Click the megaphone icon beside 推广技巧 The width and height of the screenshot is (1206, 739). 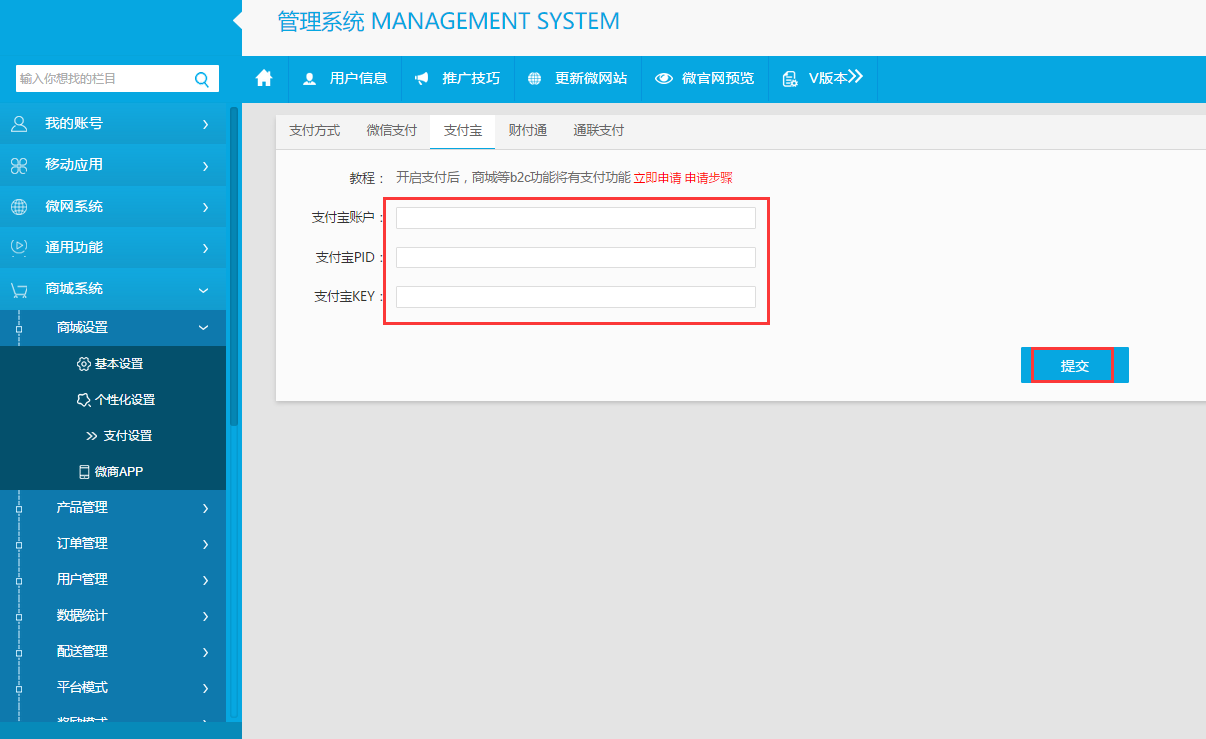click(x=422, y=79)
